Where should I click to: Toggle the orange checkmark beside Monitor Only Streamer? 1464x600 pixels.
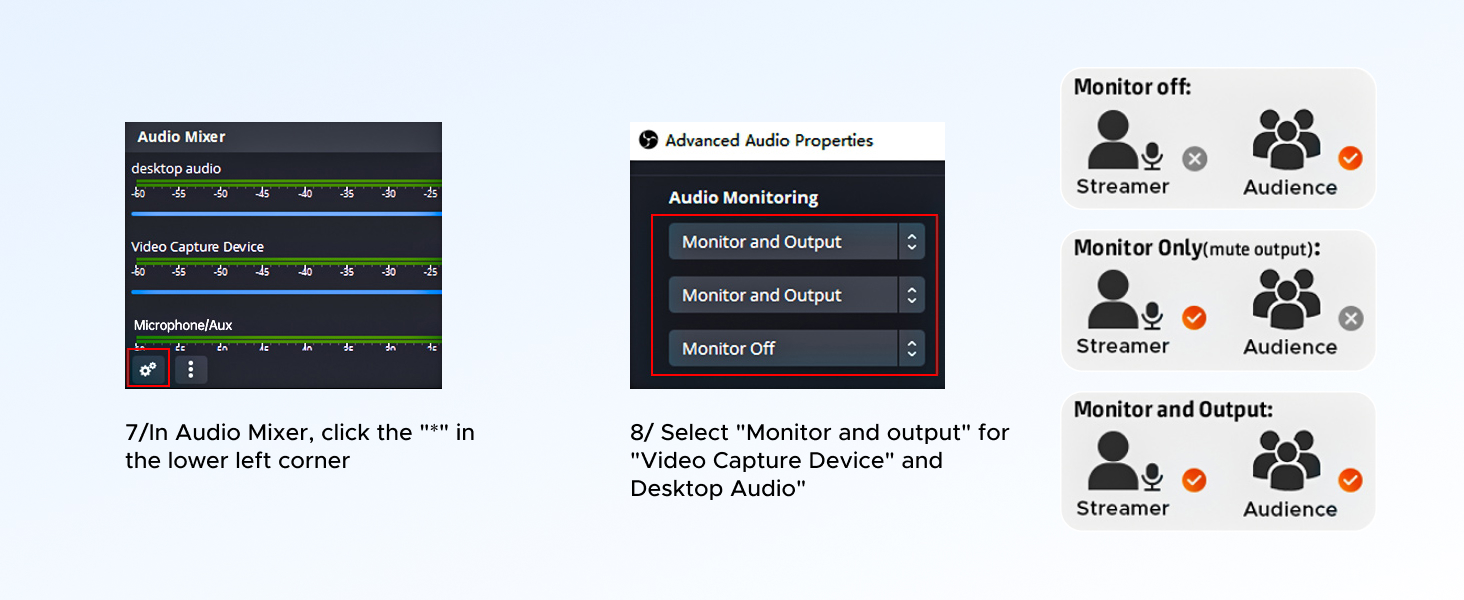1193,318
